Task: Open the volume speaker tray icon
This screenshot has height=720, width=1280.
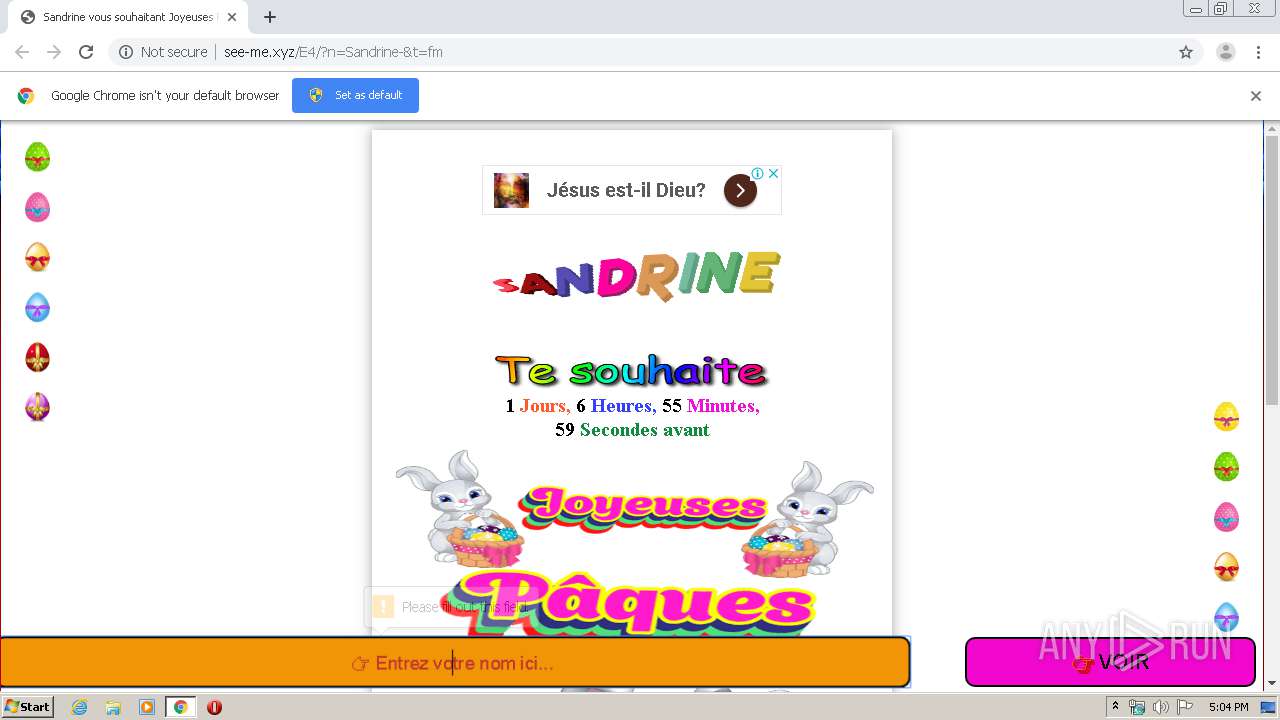Action: [x=1161, y=707]
